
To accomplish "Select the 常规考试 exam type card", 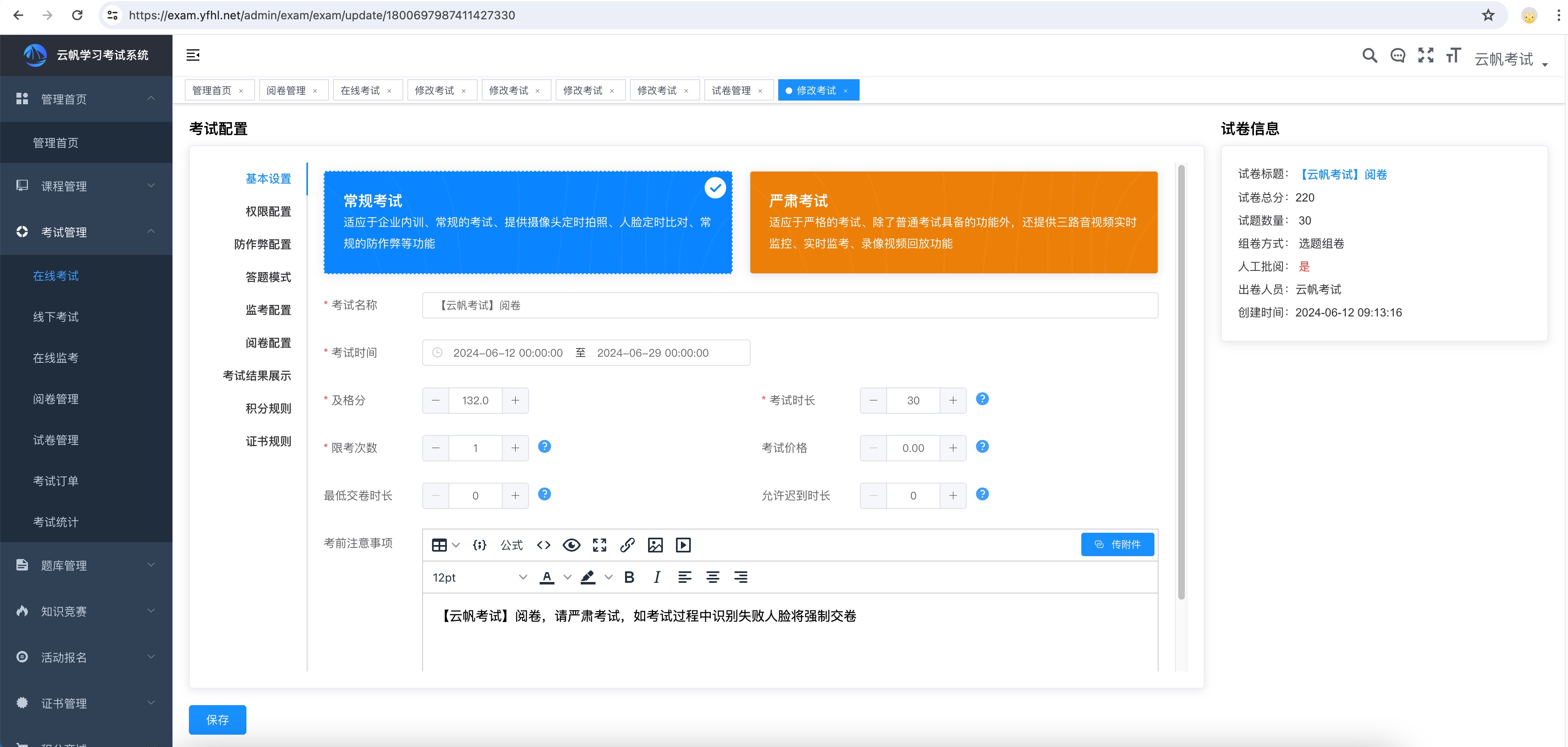I will [x=528, y=222].
